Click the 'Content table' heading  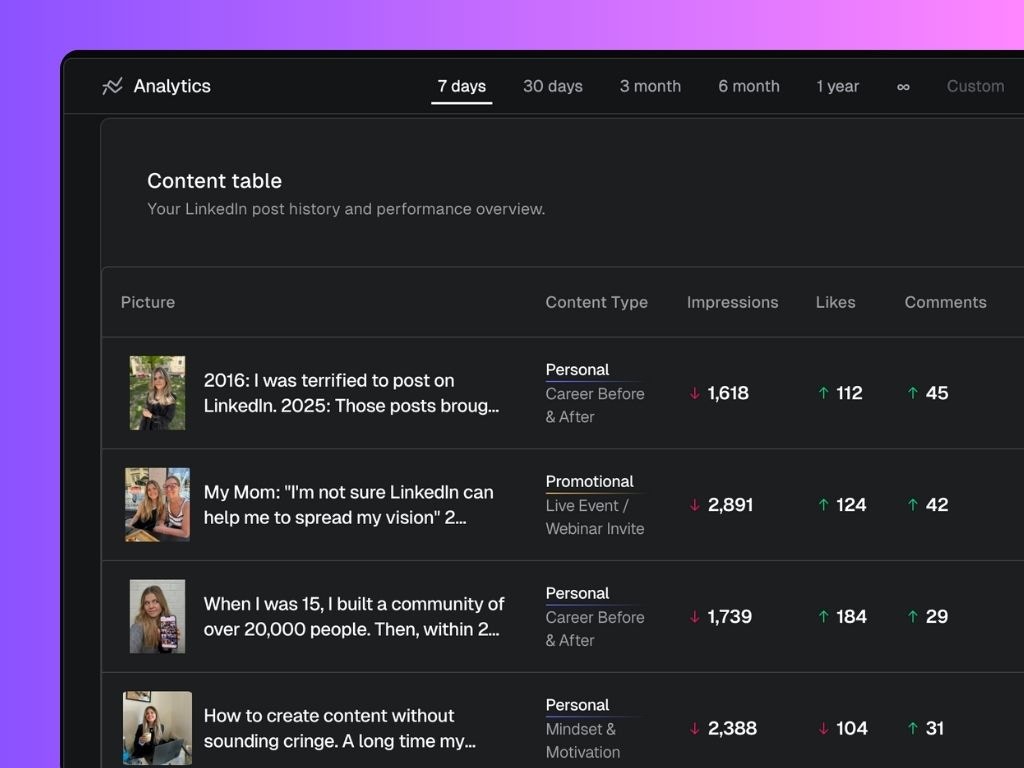[x=214, y=181]
